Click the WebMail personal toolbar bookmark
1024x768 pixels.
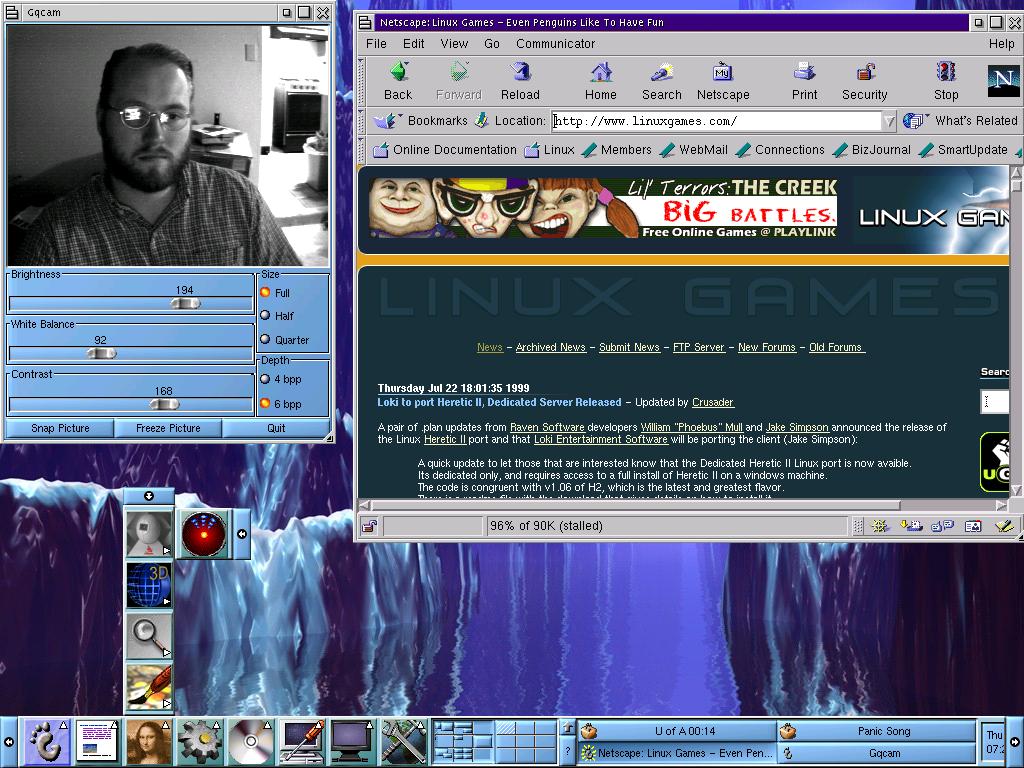point(693,150)
